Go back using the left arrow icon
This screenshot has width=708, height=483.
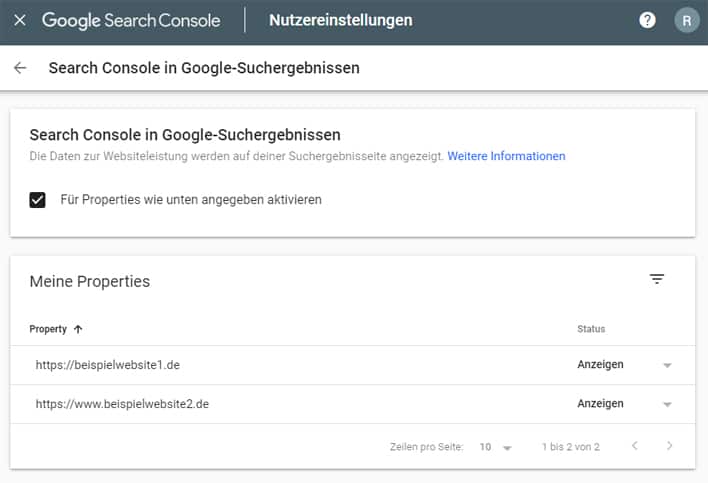(x=20, y=68)
